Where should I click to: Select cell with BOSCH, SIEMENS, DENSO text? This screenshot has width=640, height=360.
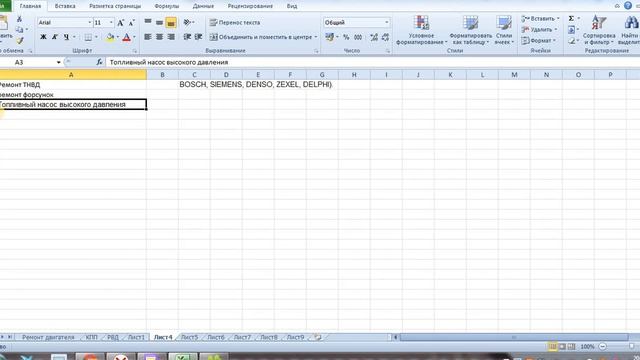(194, 85)
